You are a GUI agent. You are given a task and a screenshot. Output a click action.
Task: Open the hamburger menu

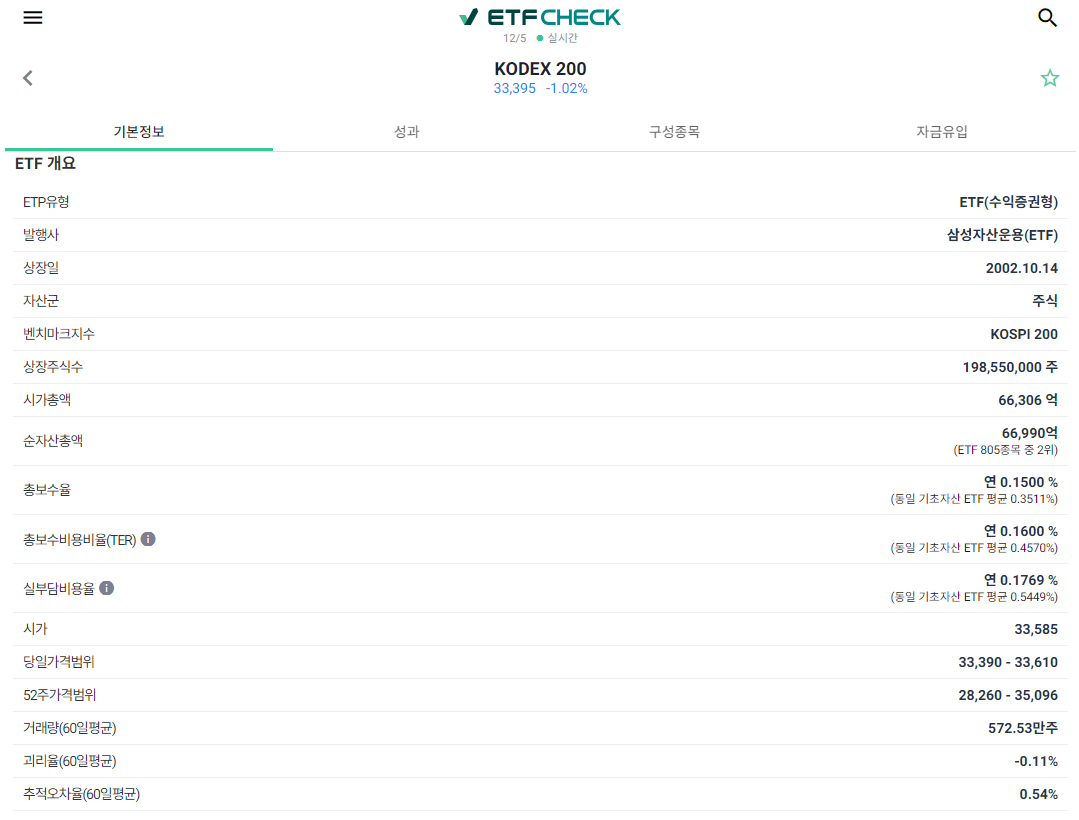pos(32,18)
